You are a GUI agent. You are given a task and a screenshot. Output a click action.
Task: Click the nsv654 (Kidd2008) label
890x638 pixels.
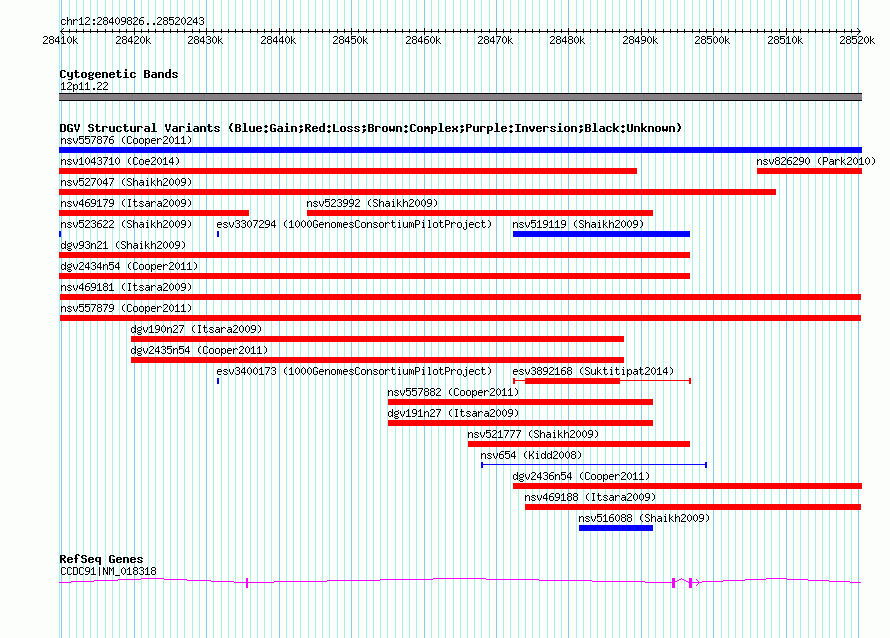pyautogui.click(x=531, y=455)
